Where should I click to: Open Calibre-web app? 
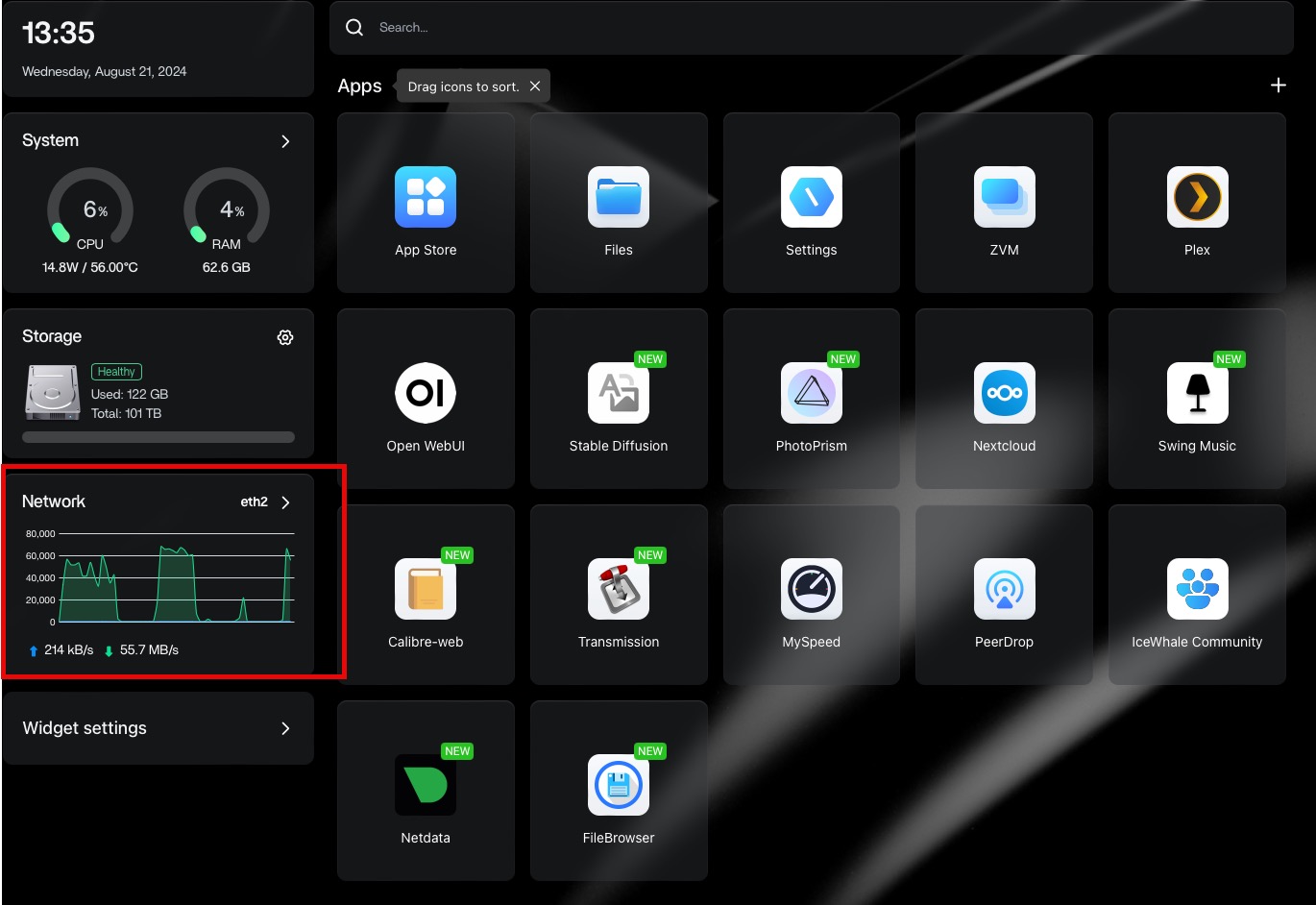tap(426, 589)
